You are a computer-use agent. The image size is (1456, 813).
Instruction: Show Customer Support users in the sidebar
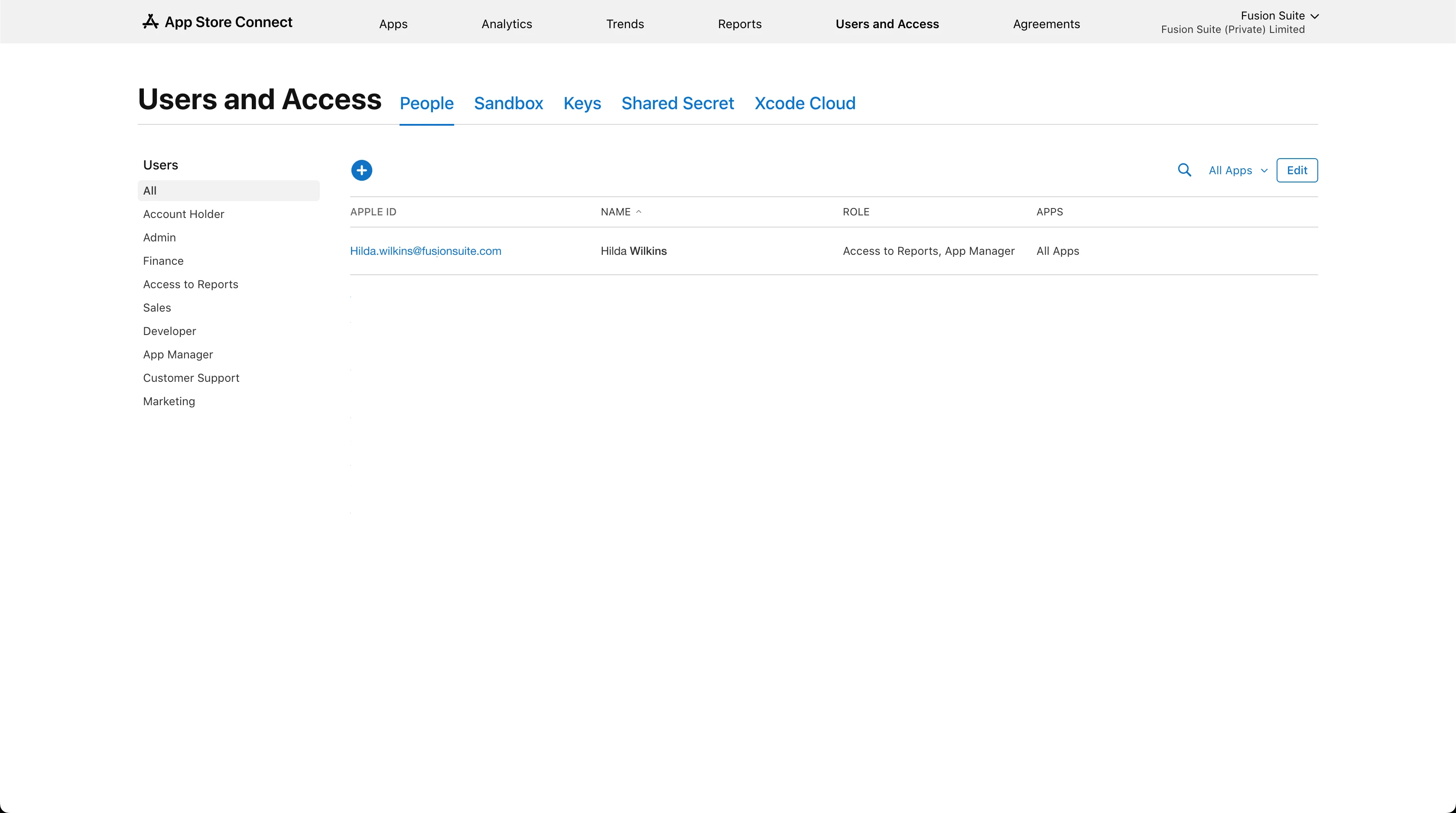(x=191, y=377)
